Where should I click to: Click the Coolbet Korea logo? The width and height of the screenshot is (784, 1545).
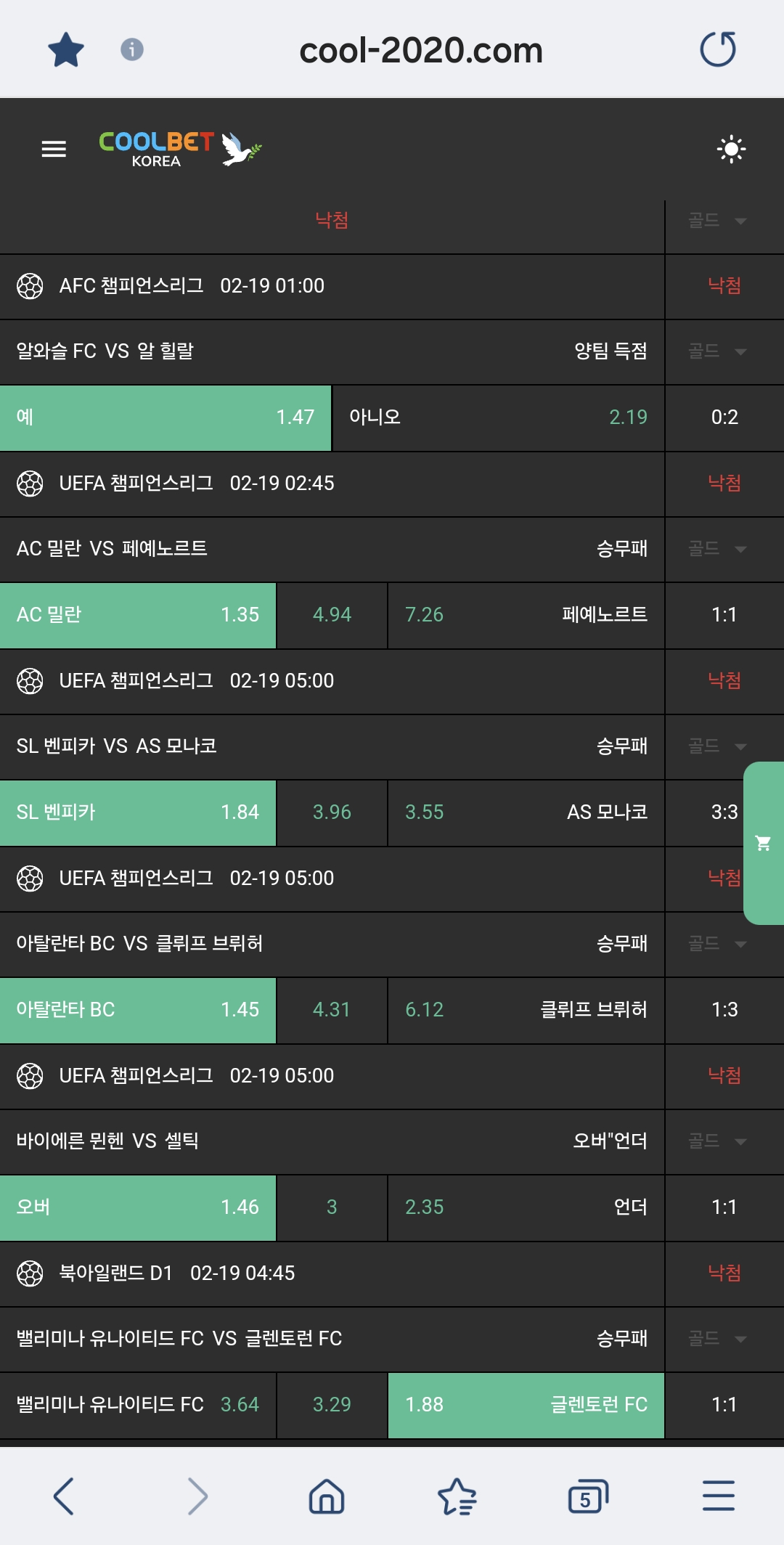[179, 149]
